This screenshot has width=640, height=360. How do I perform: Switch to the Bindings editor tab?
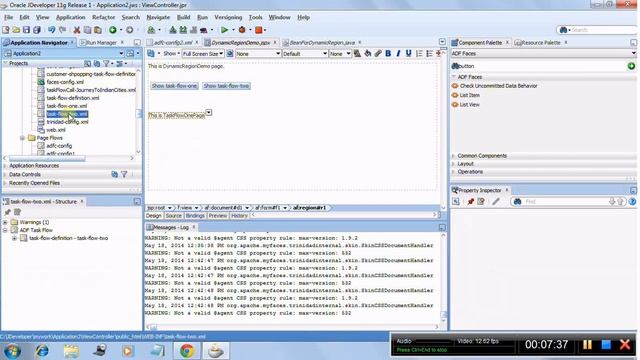point(195,216)
